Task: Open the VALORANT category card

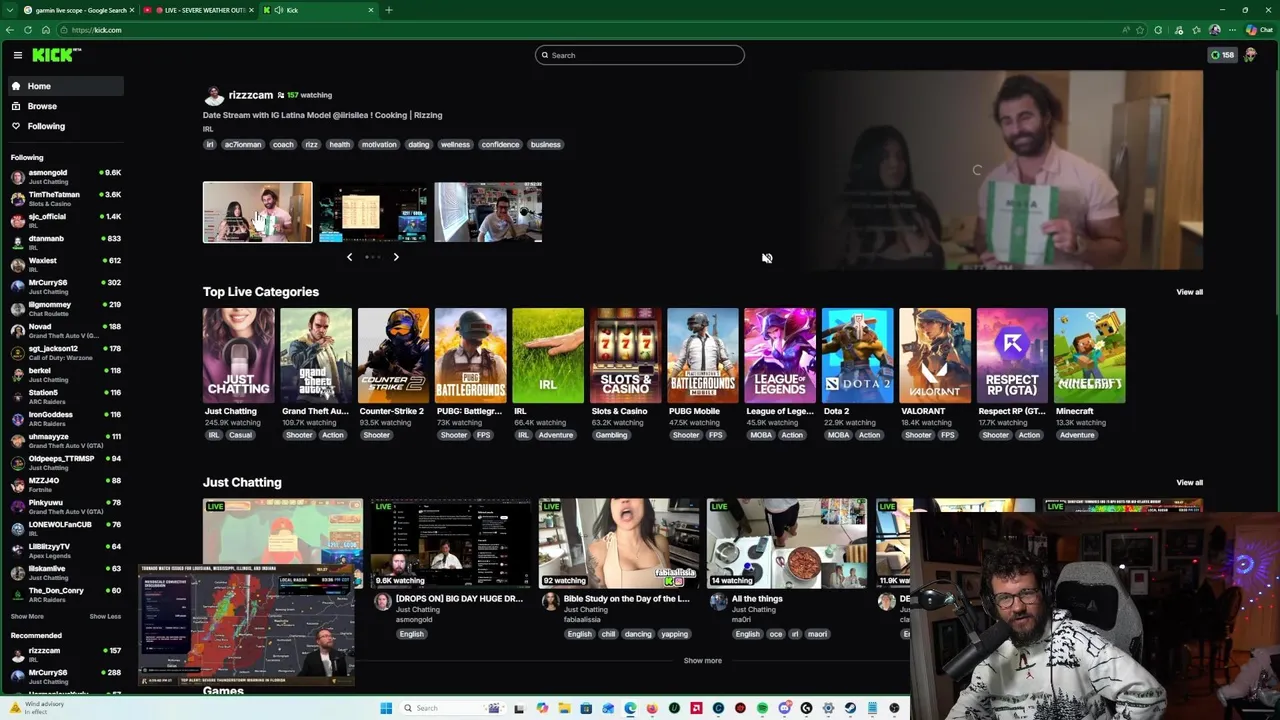Action: [935, 356]
